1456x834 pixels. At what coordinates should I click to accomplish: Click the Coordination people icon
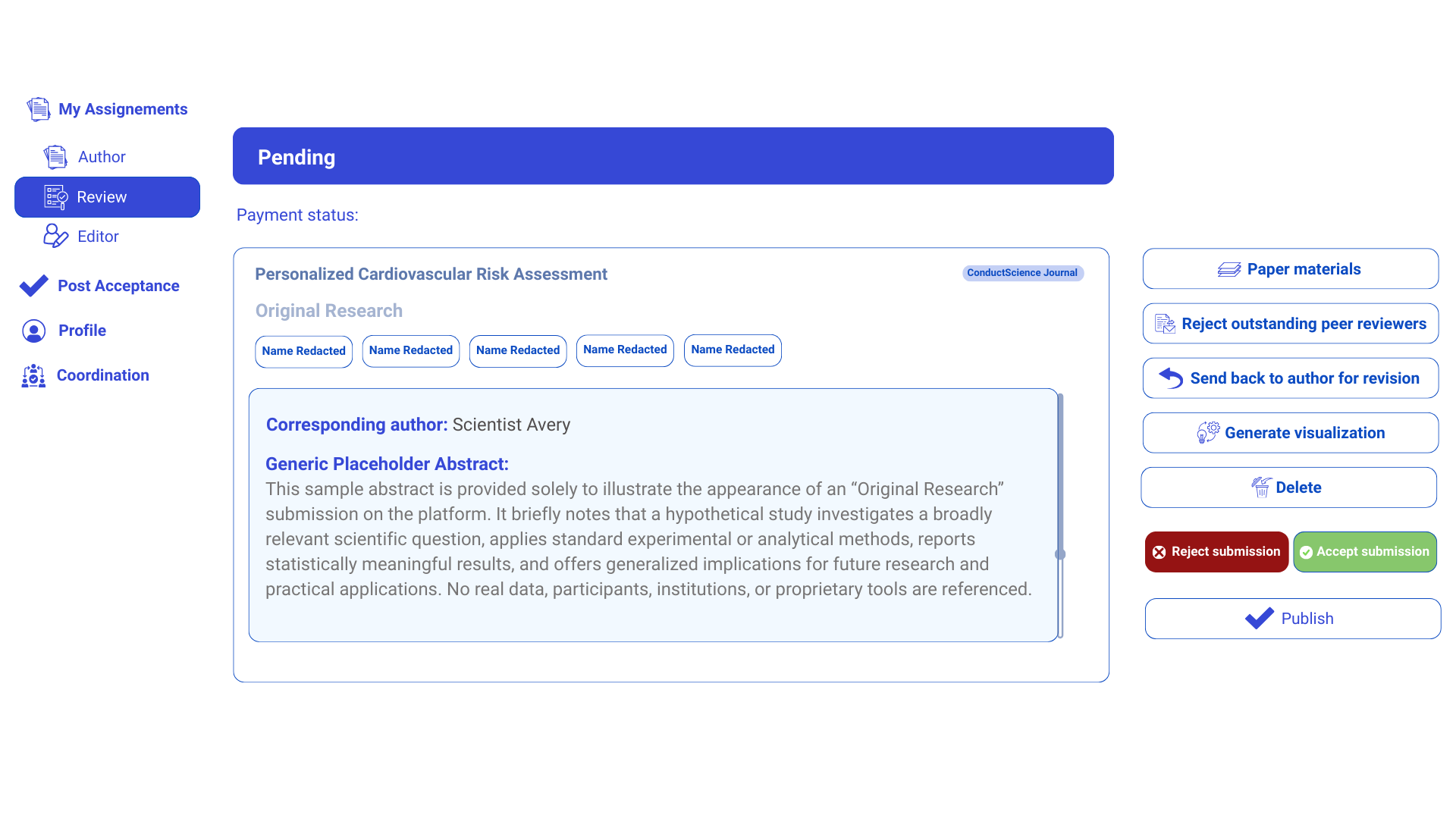pos(33,375)
